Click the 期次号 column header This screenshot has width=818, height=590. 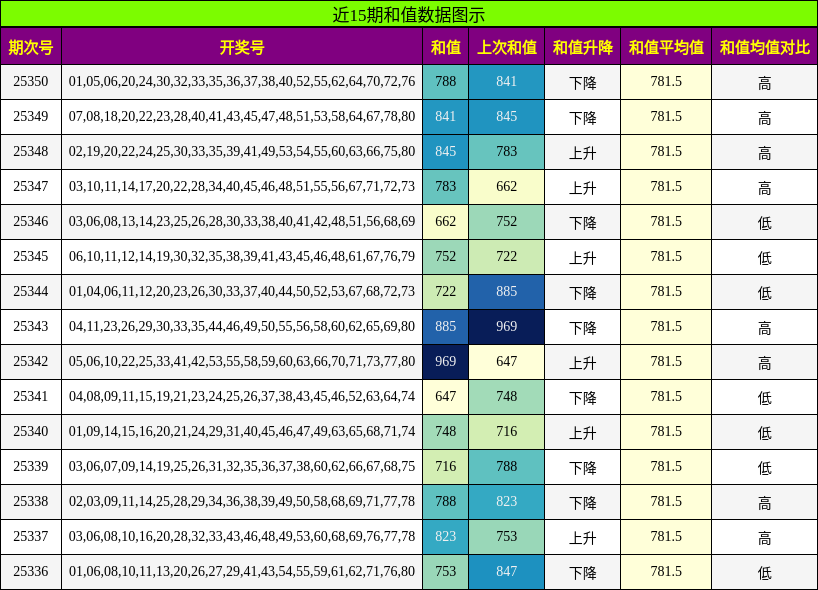33,46
